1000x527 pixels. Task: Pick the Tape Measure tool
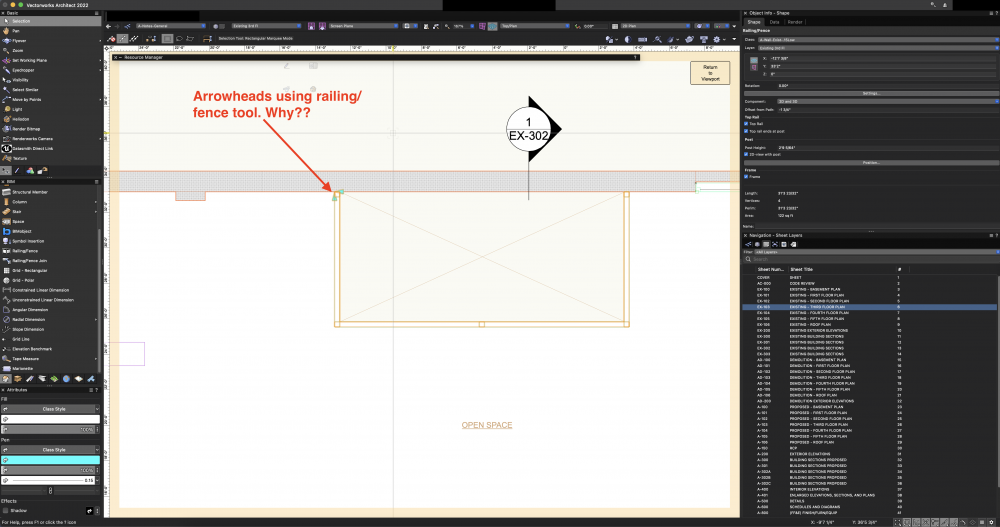27,357
